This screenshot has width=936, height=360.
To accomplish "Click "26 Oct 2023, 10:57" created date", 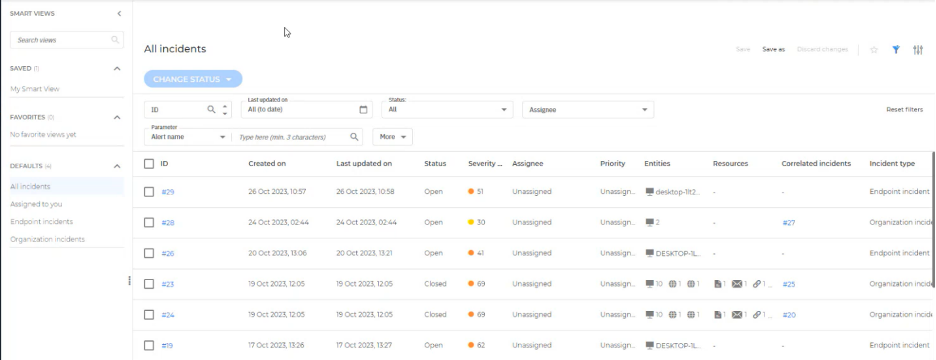I will [277, 192].
